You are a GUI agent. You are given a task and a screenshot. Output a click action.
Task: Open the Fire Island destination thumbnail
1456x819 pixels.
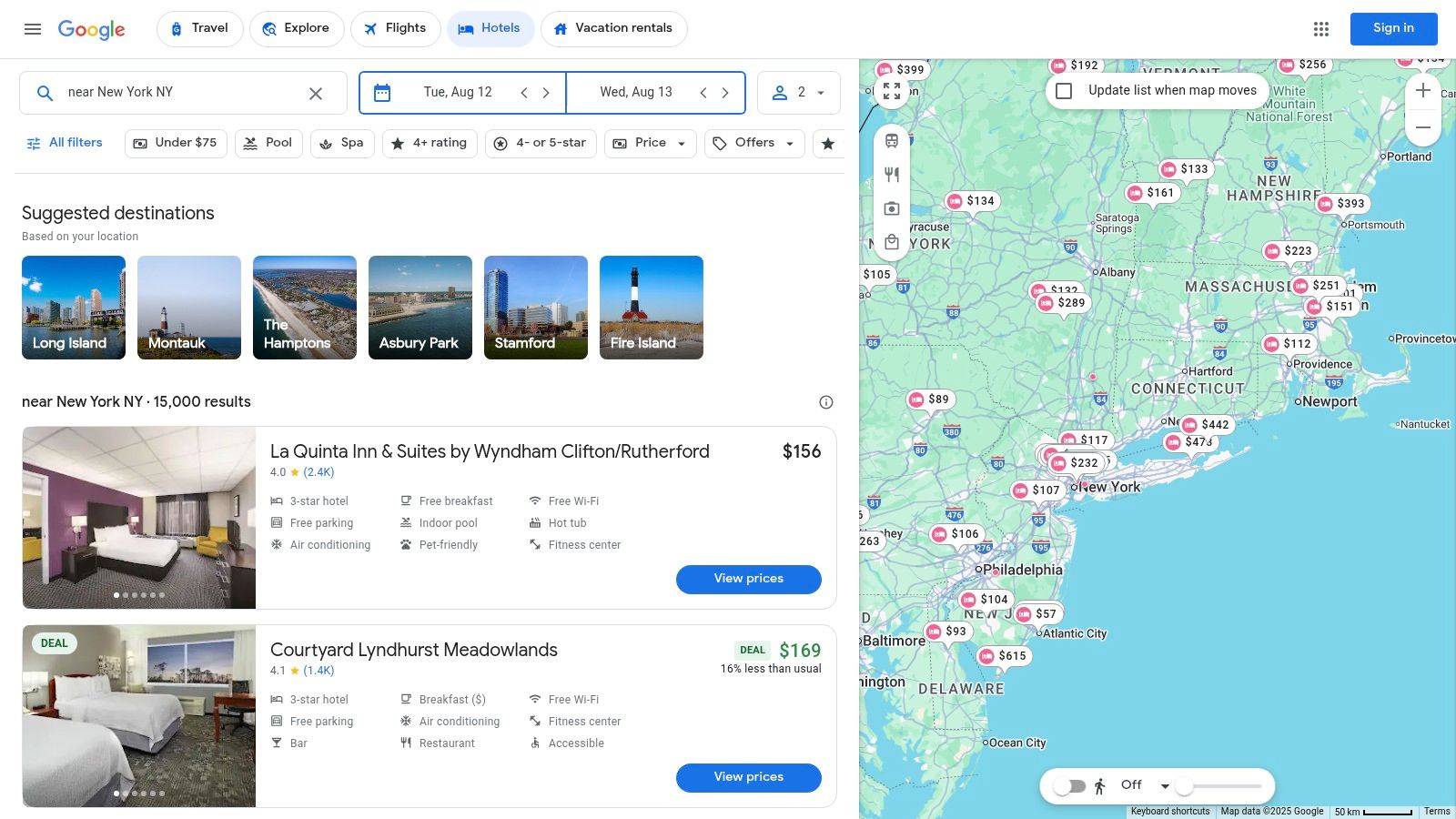point(652,308)
